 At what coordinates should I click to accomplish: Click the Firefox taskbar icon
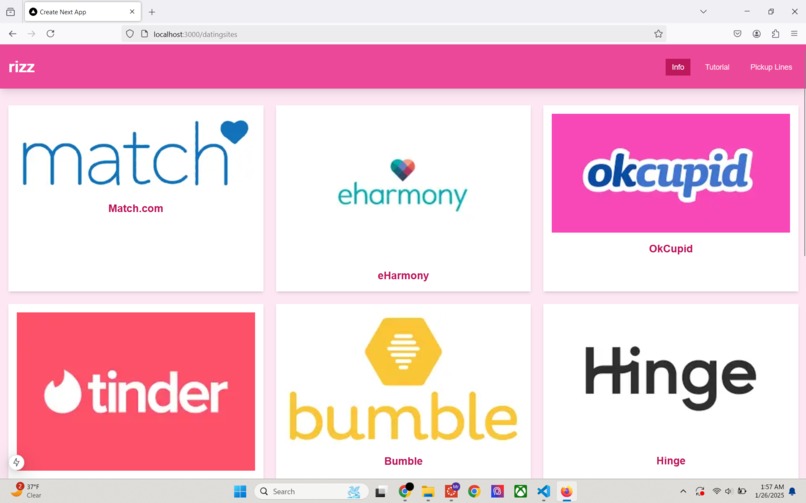click(x=566, y=492)
